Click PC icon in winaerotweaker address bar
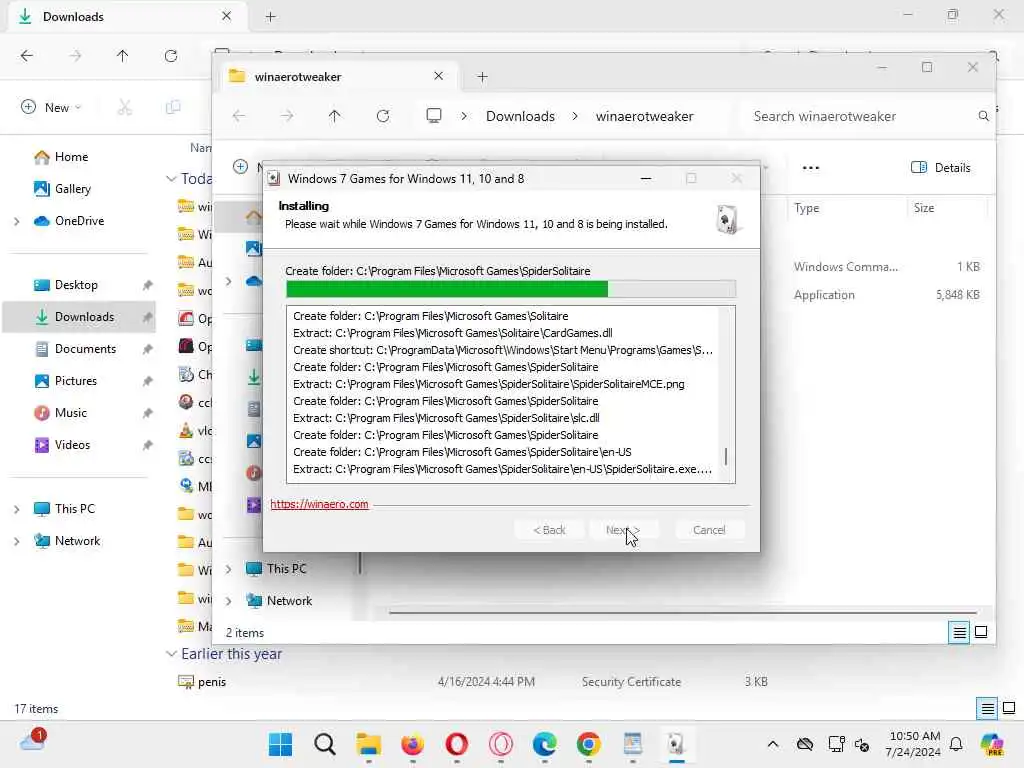 click(x=434, y=116)
